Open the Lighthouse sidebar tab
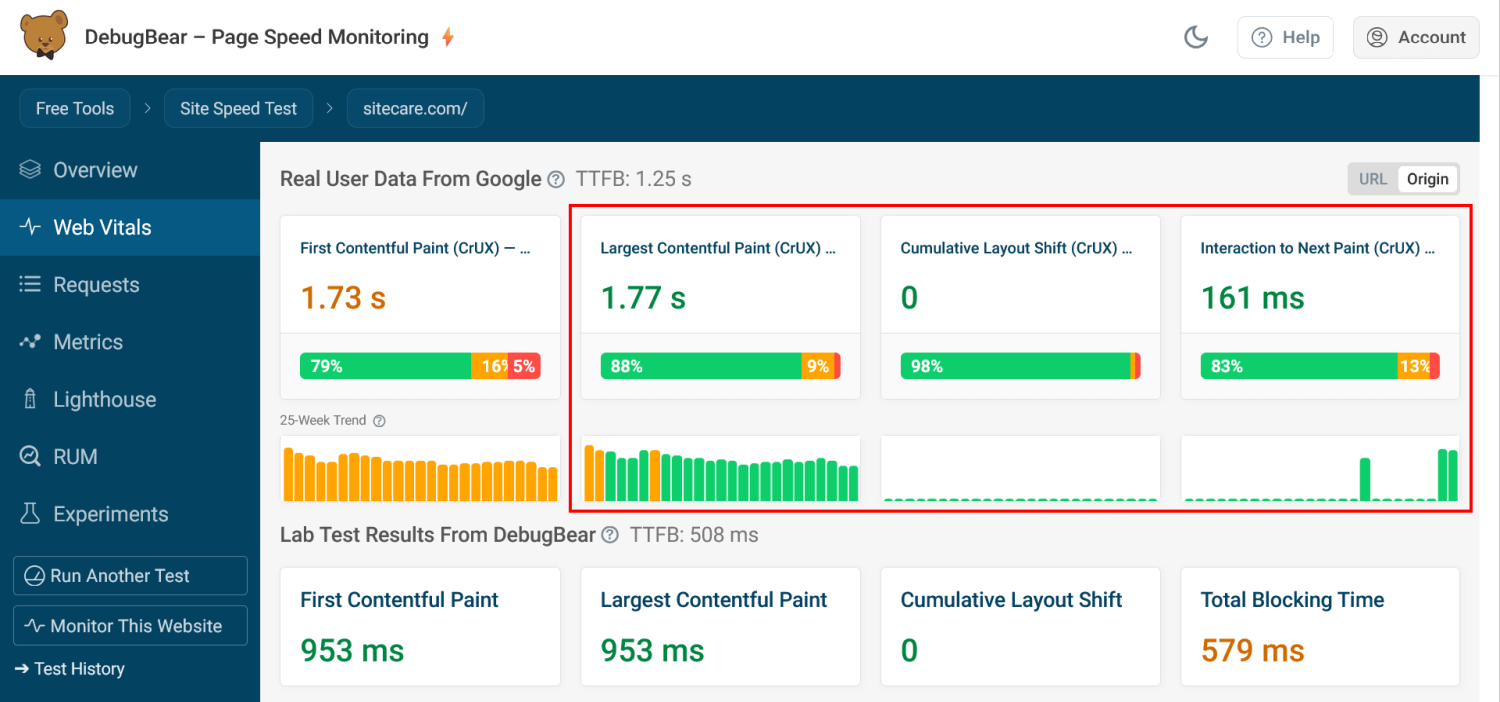This screenshot has height=702, width=1500. pyautogui.click(x=130, y=400)
